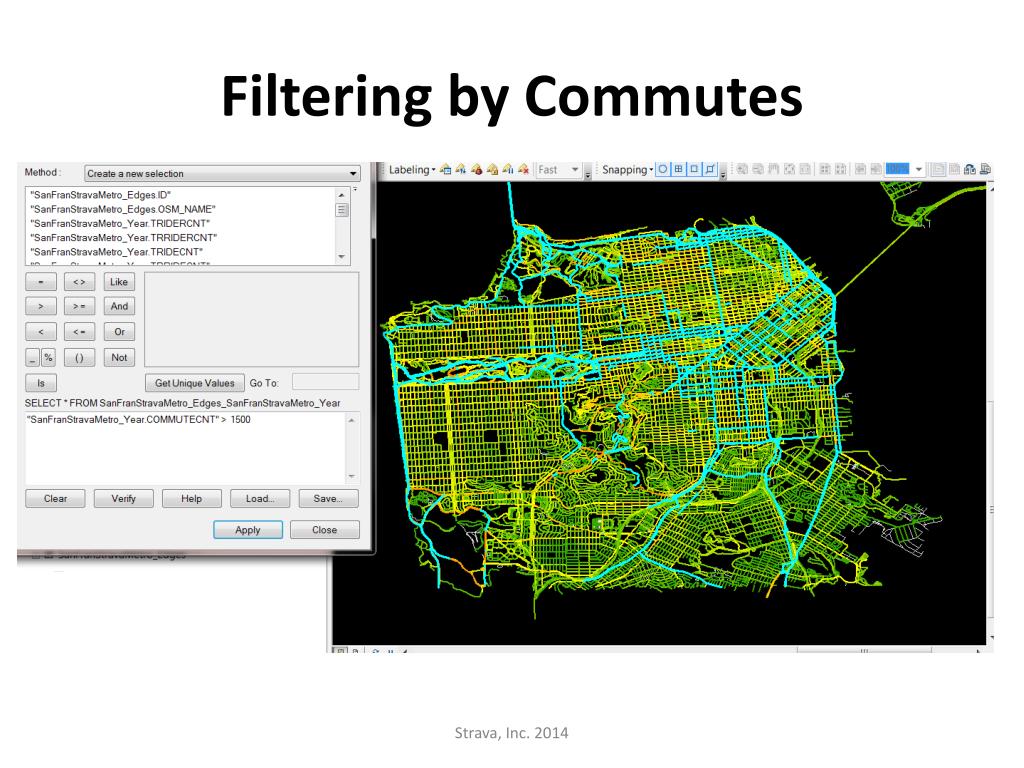Click the And operator button
Screen dimensions: 1024x768
119,306
